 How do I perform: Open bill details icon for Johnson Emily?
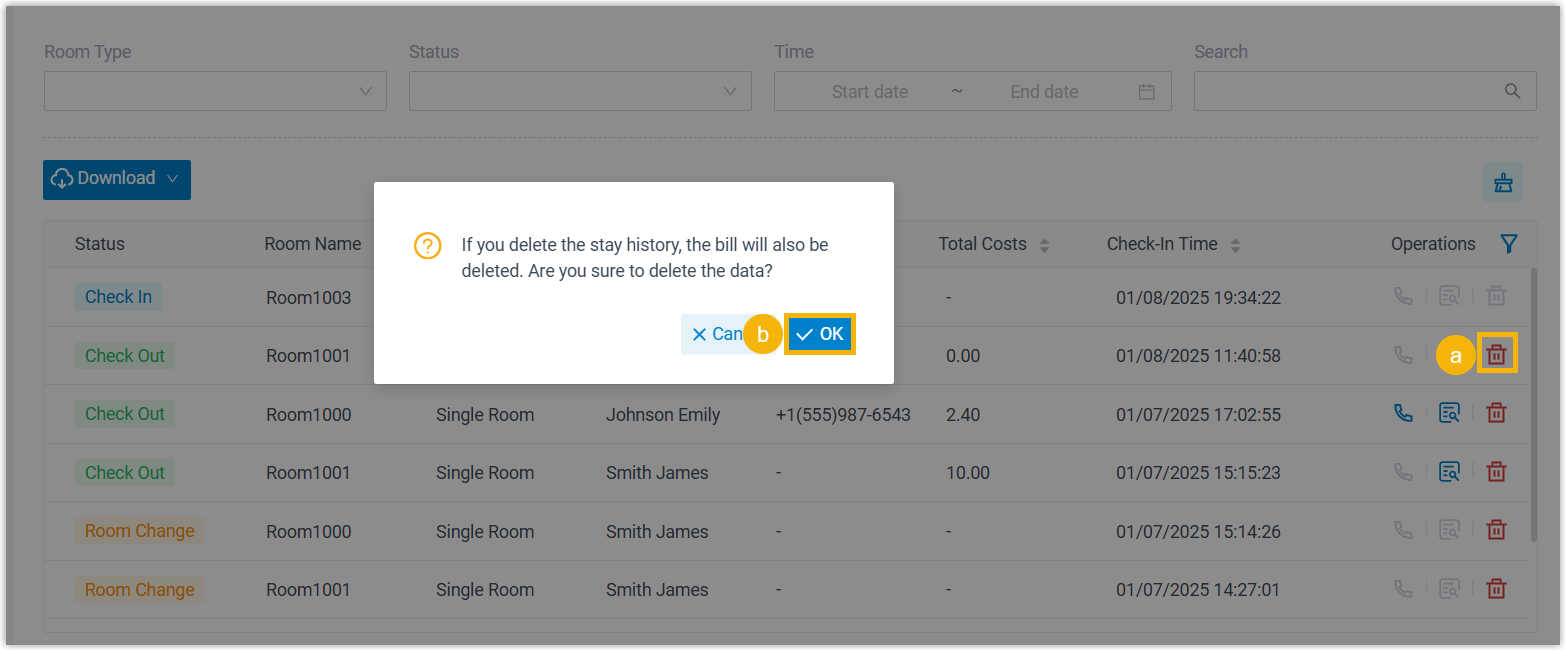coord(1449,413)
